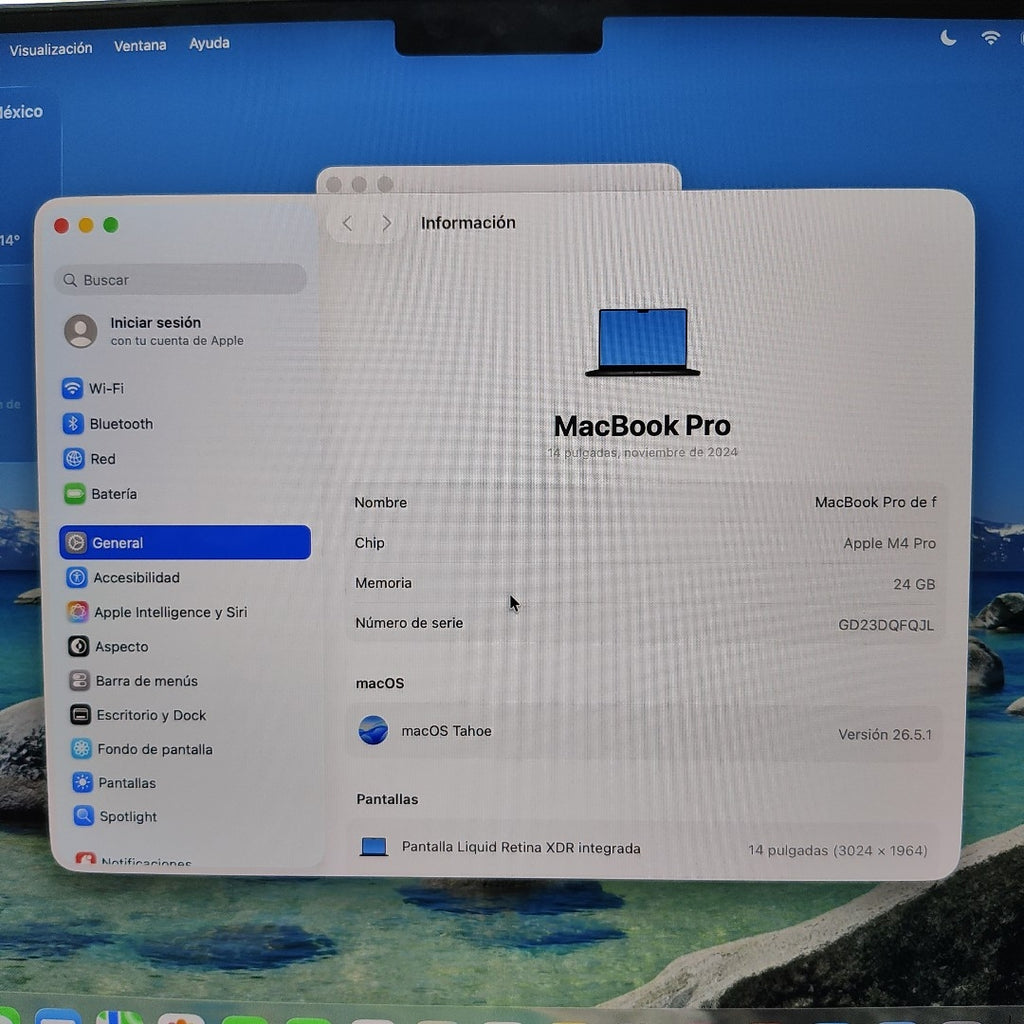Viewport: 1024px width, 1024px height.
Task: Click the Pantallas section heading
Action: [x=387, y=799]
